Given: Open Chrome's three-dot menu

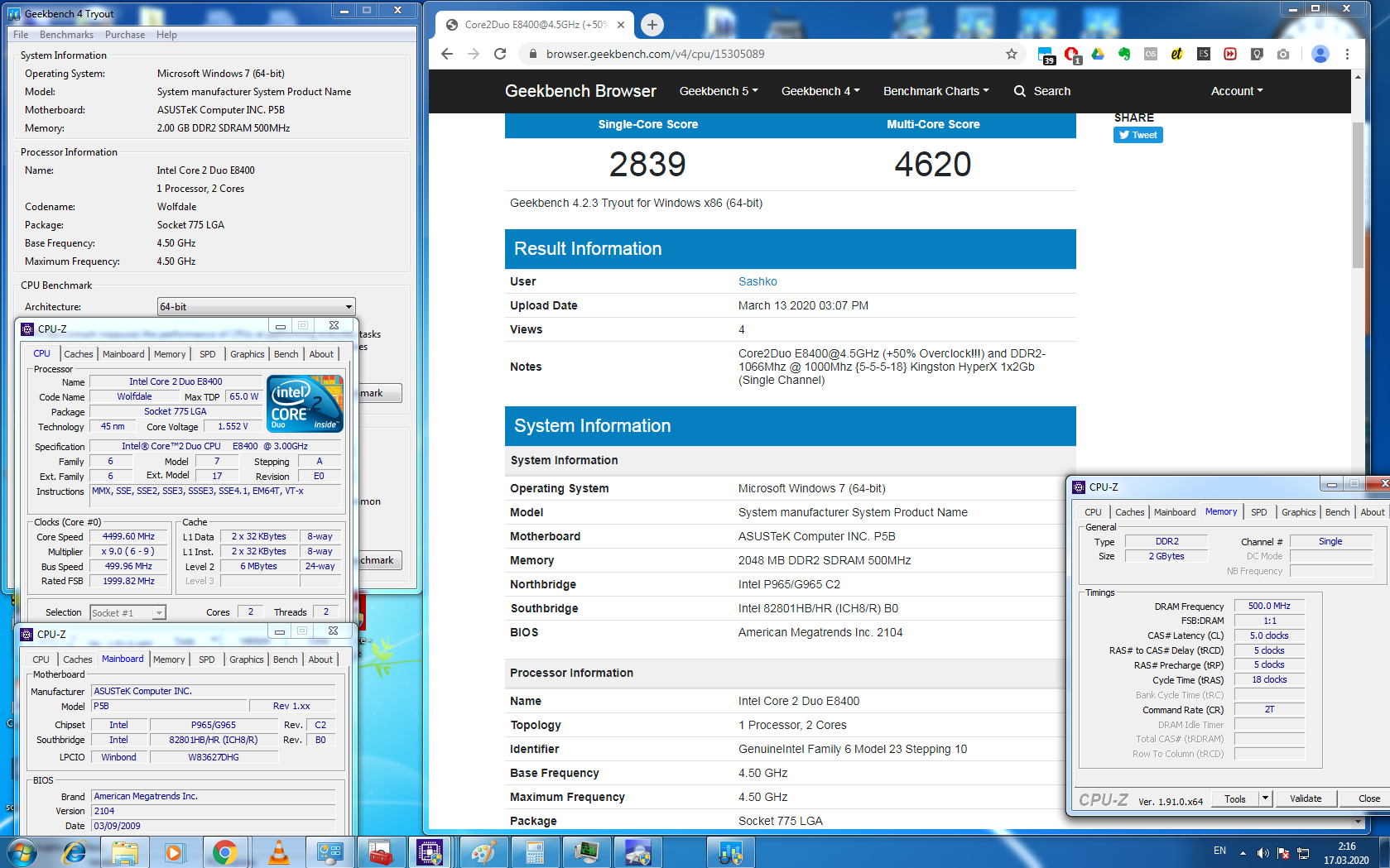Looking at the screenshot, I should pos(1347,54).
